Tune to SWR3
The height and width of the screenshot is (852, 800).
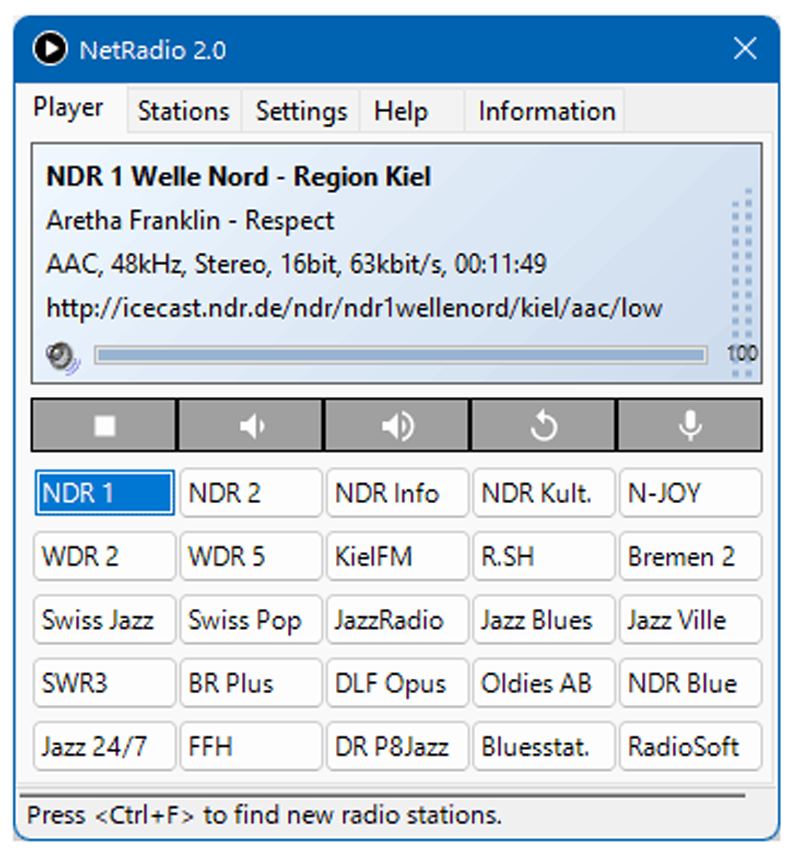(104, 683)
